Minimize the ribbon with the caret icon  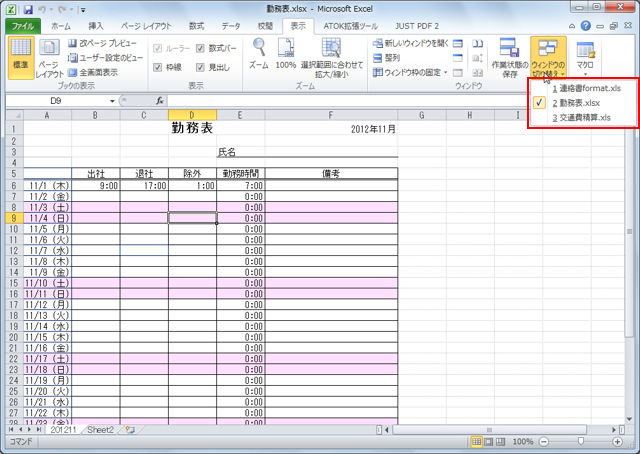coord(572,26)
